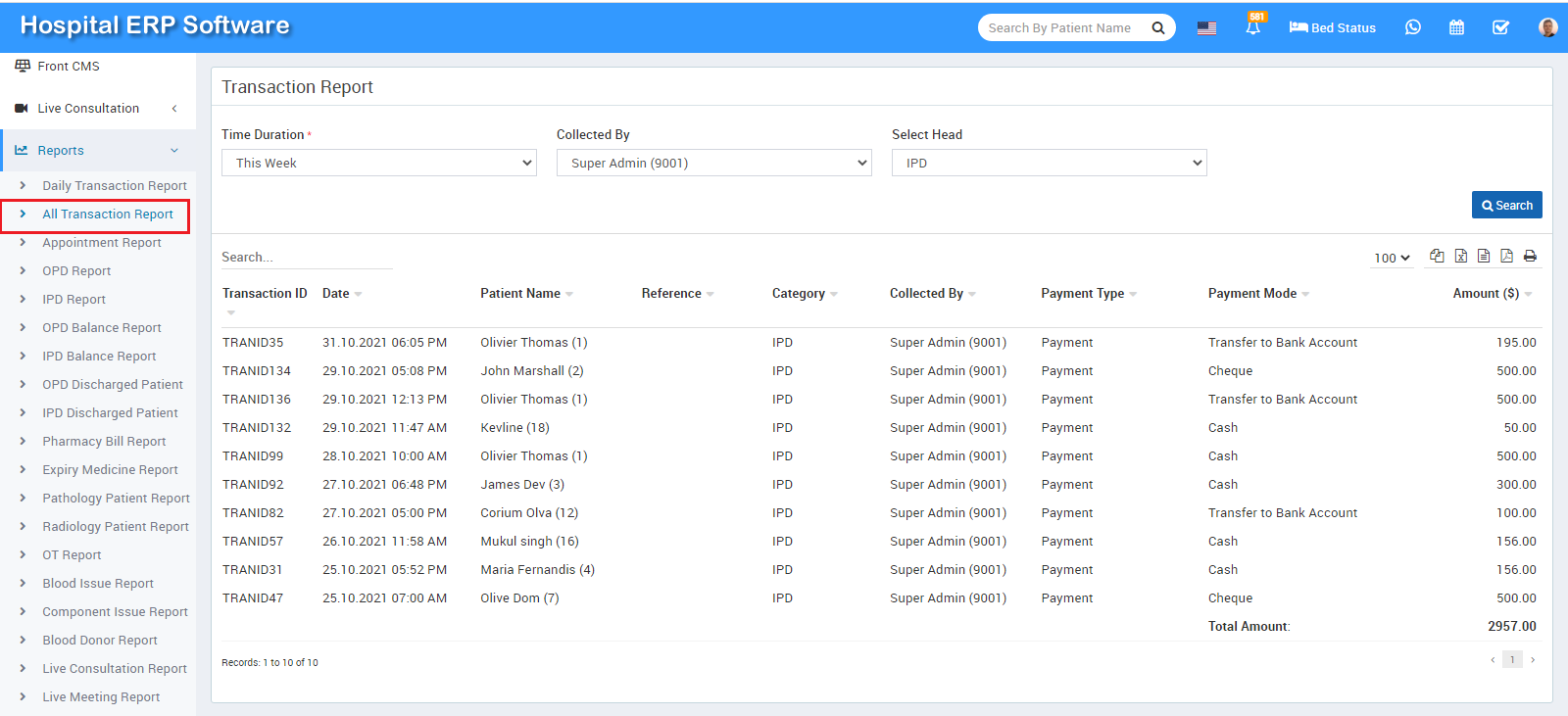Open OPD Report
The width and height of the screenshot is (1568, 716).
(x=76, y=270)
